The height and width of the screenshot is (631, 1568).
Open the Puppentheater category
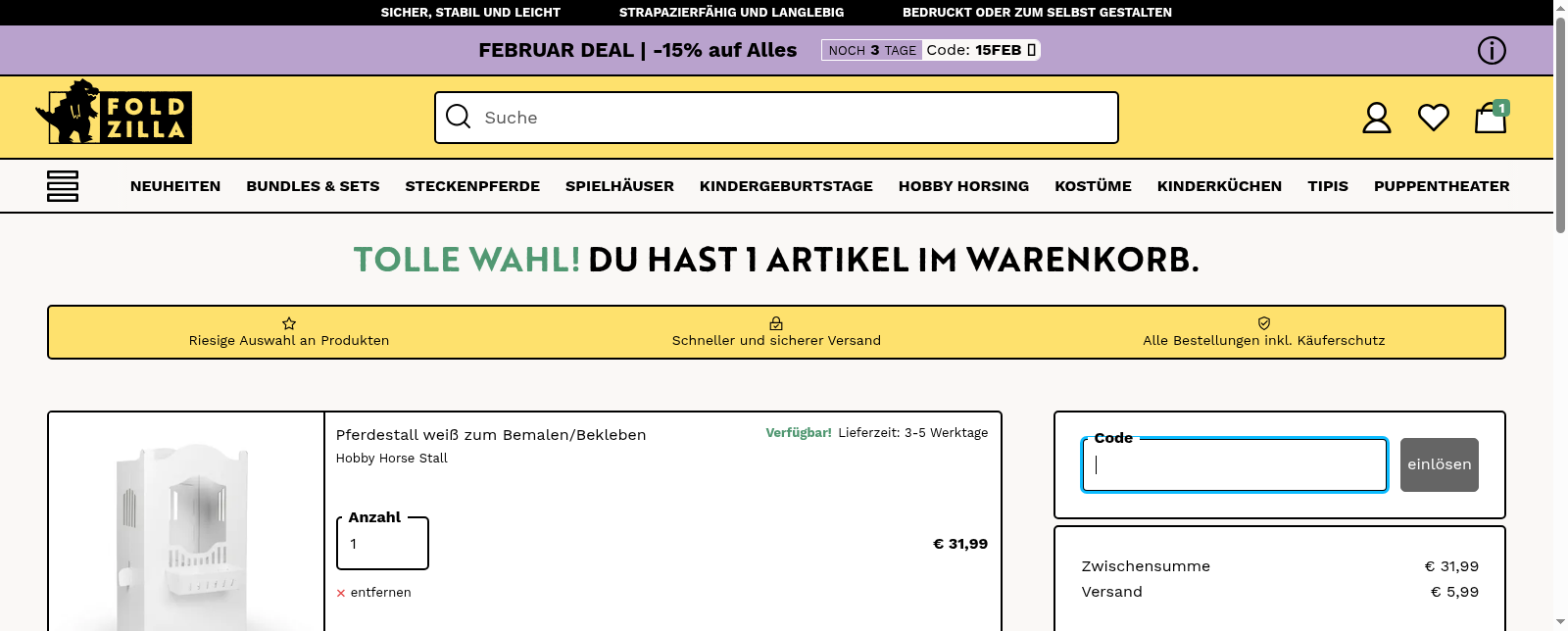pyautogui.click(x=1442, y=186)
